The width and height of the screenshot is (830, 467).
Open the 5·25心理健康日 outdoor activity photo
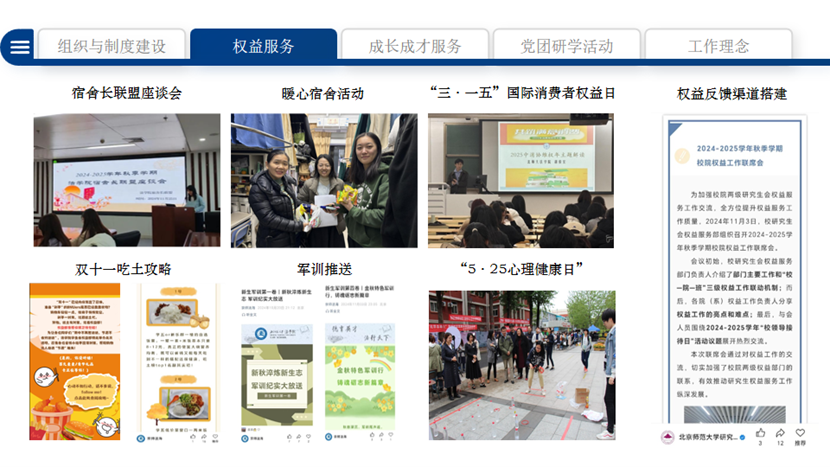tap(522, 365)
